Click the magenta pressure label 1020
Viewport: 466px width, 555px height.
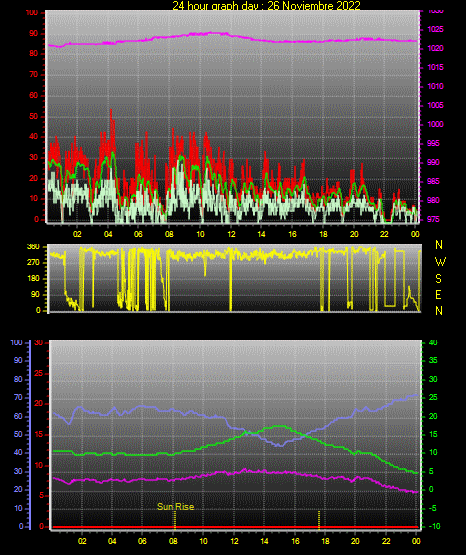(435, 48)
